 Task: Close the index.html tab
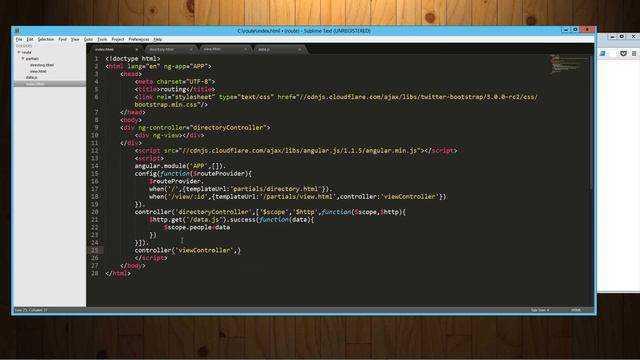click(137, 49)
